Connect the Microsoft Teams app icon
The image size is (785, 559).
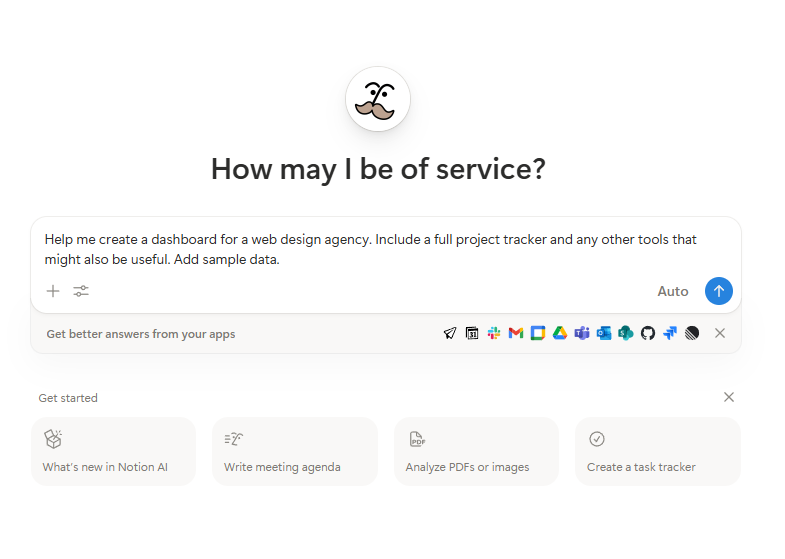pyautogui.click(x=582, y=333)
